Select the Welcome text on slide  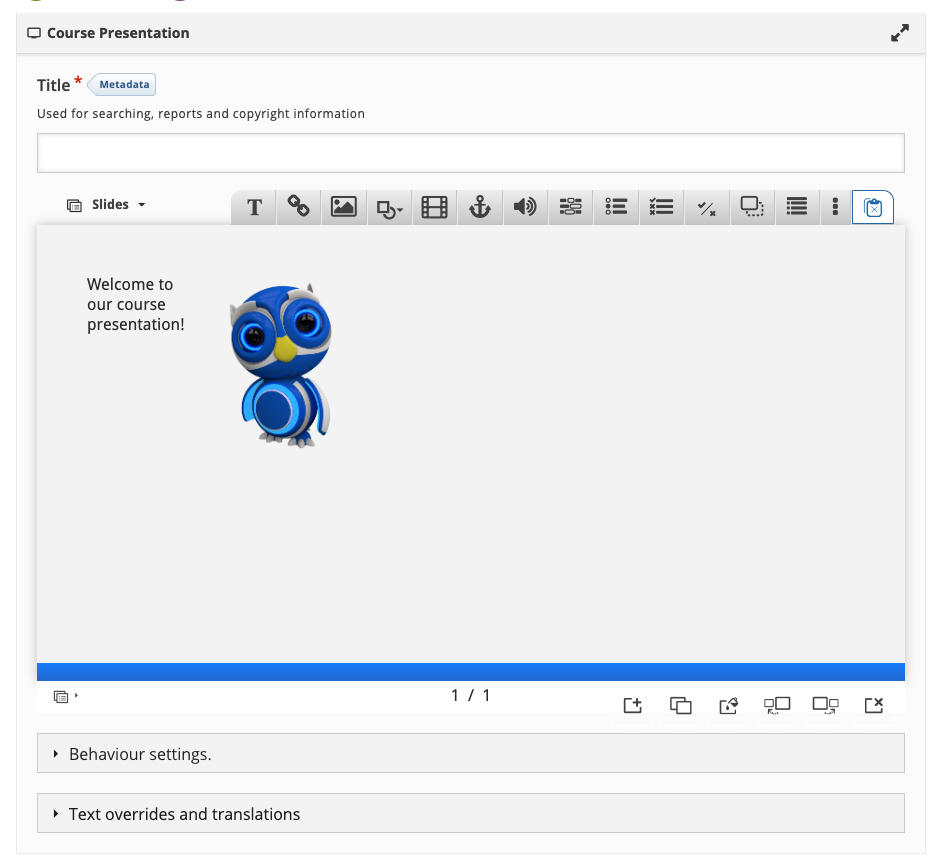click(x=136, y=304)
